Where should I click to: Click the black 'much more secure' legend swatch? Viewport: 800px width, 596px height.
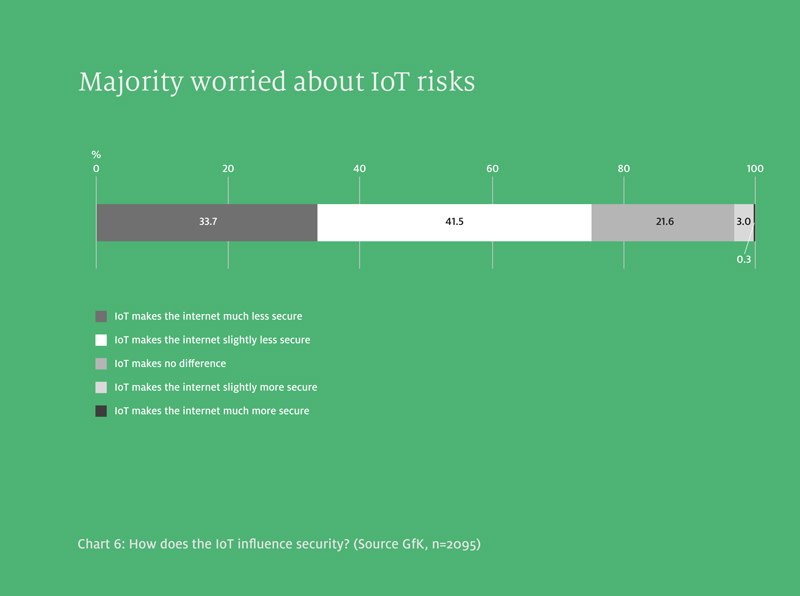[101, 411]
